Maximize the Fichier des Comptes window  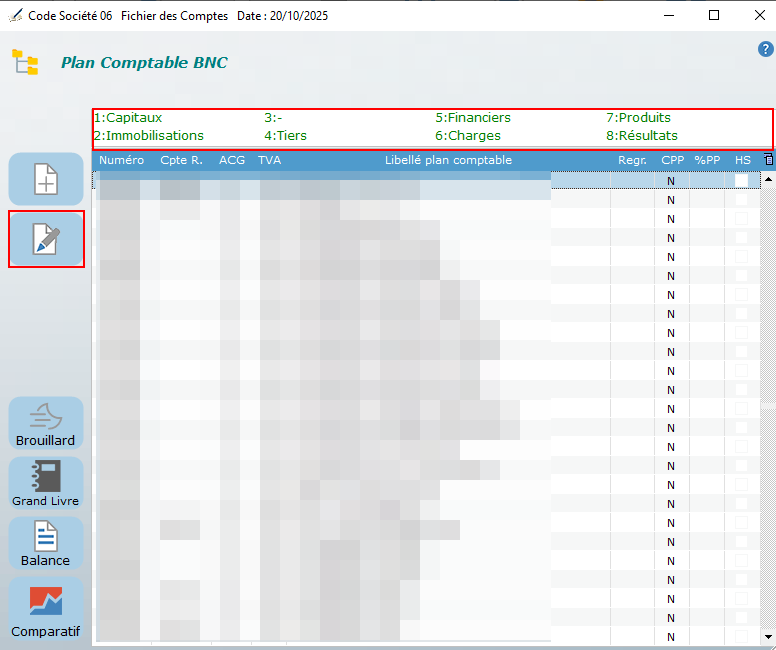(x=714, y=15)
